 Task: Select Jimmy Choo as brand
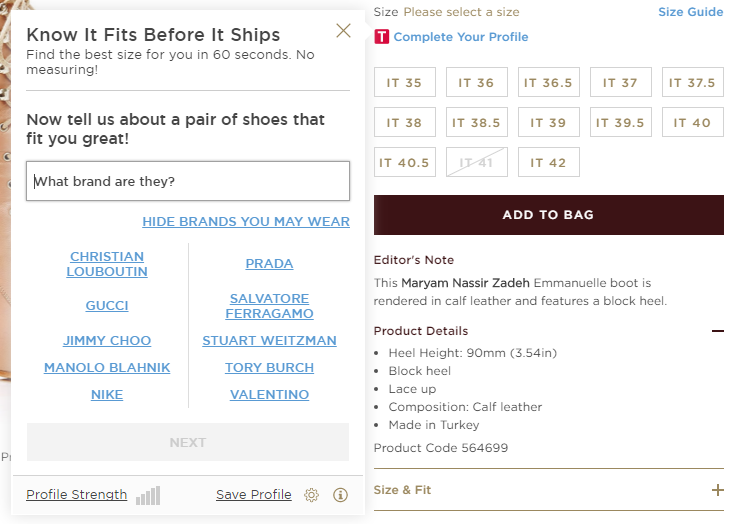pyautogui.click(x=107, y=341)
